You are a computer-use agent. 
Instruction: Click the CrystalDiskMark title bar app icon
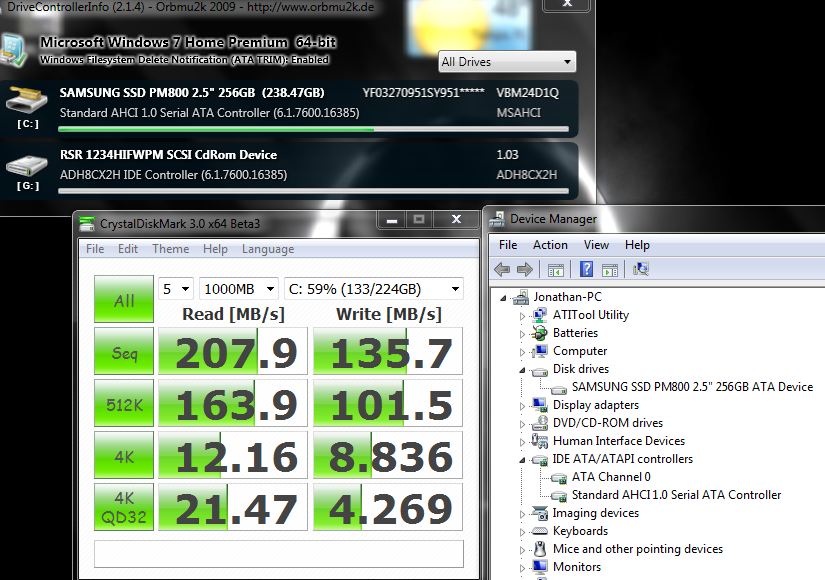pos(87,224)
